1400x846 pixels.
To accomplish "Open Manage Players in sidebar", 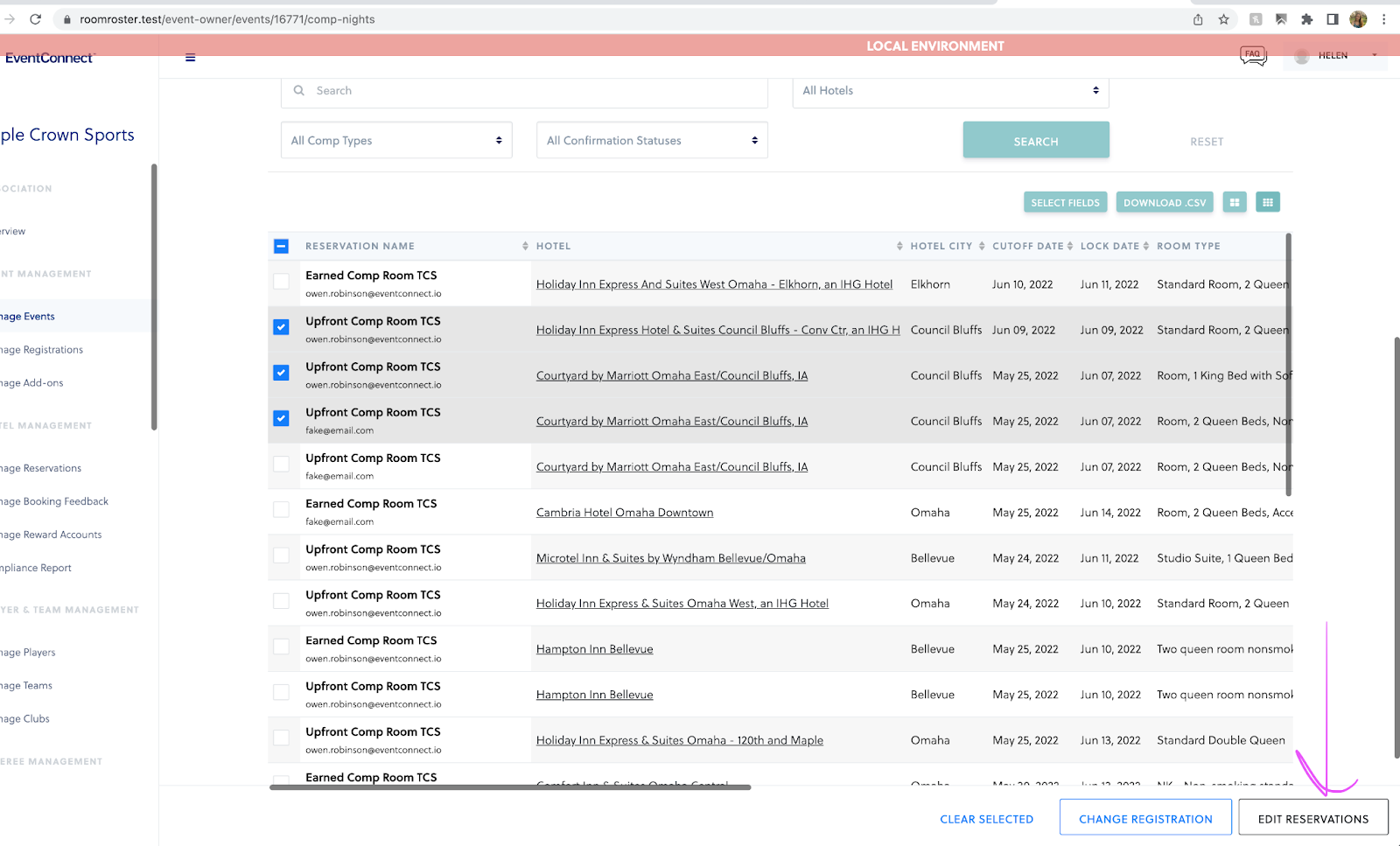I will point(28,653).
